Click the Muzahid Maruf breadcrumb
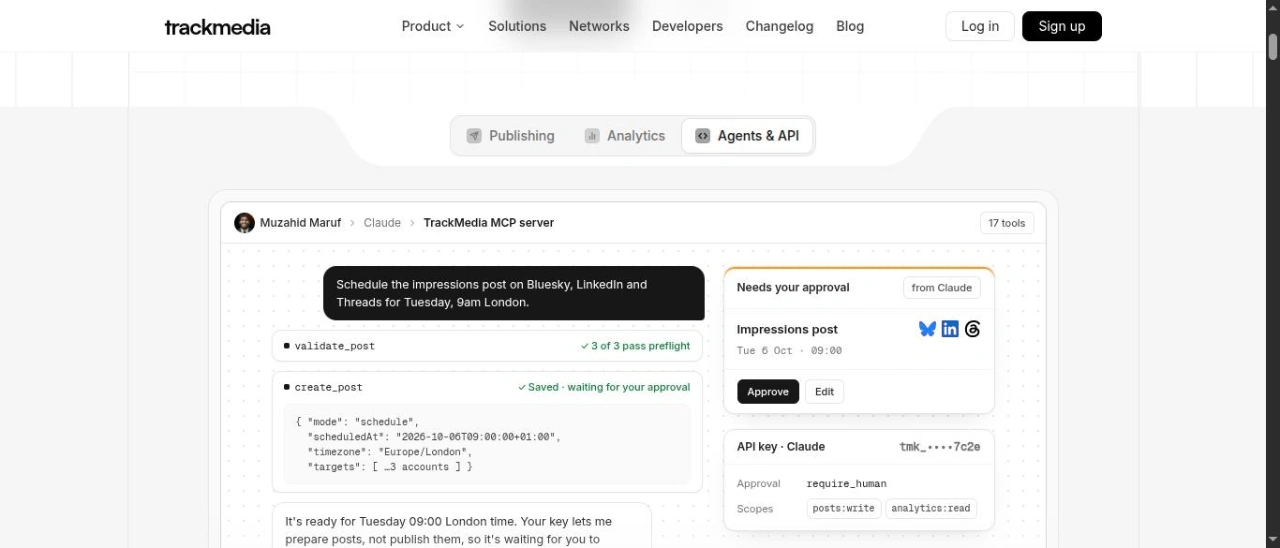 [300, 223]
